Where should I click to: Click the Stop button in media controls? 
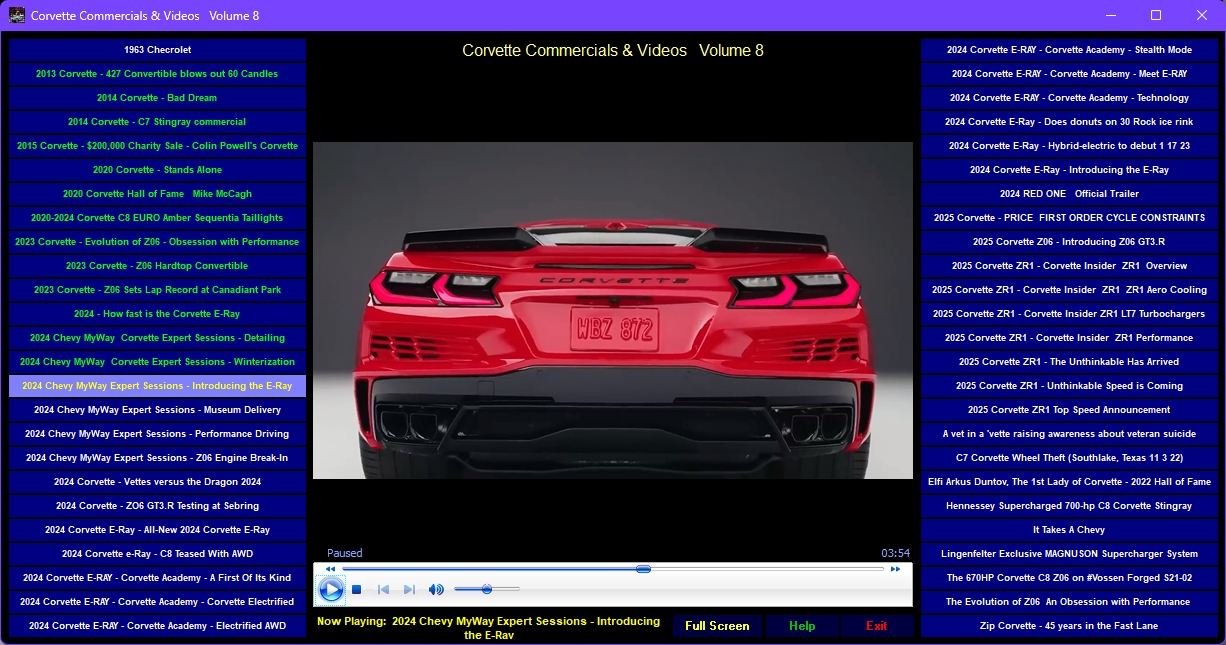click(357, 590)
